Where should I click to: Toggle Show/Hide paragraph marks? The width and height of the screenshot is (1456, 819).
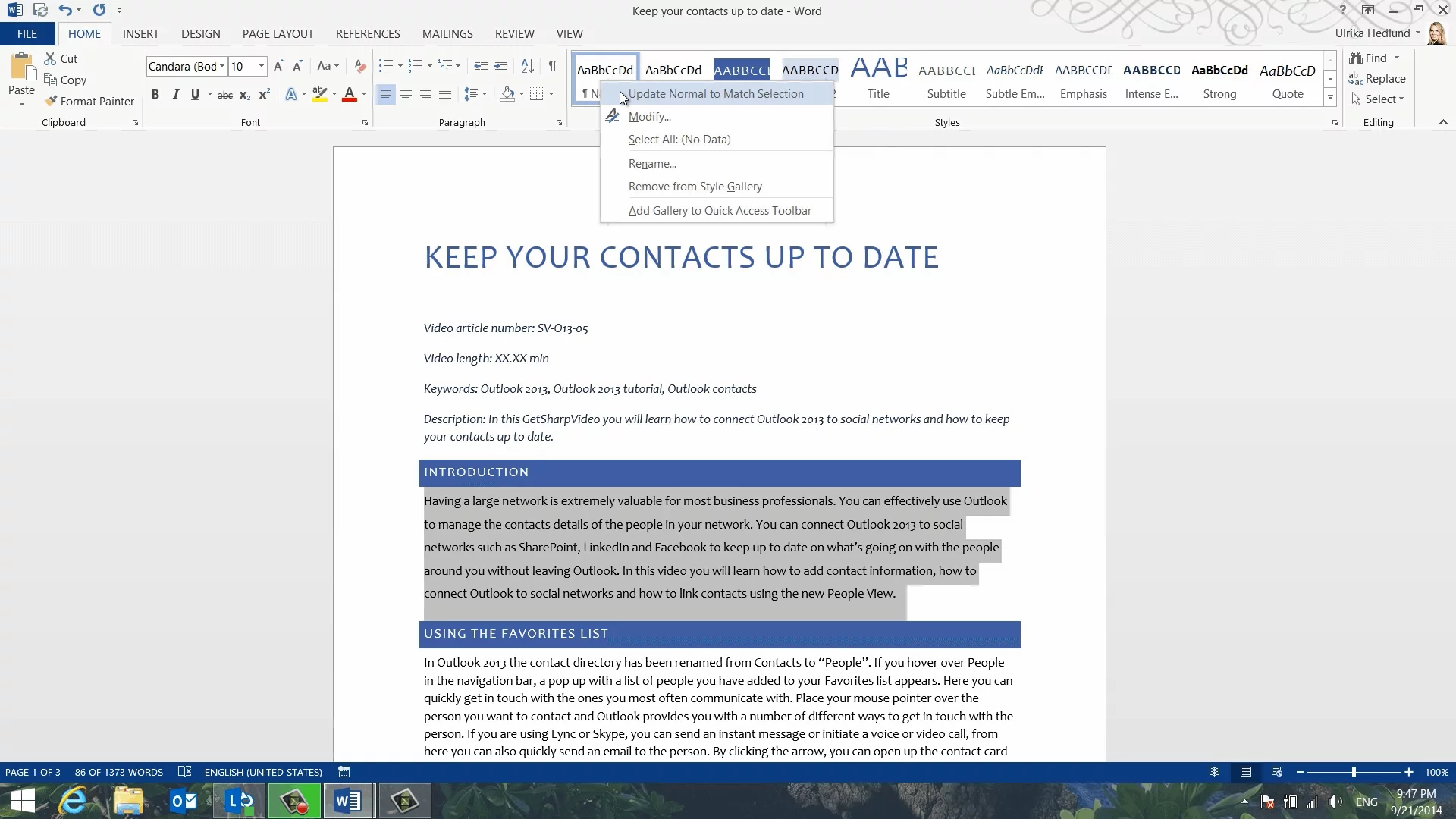click(x=553, y=67)
